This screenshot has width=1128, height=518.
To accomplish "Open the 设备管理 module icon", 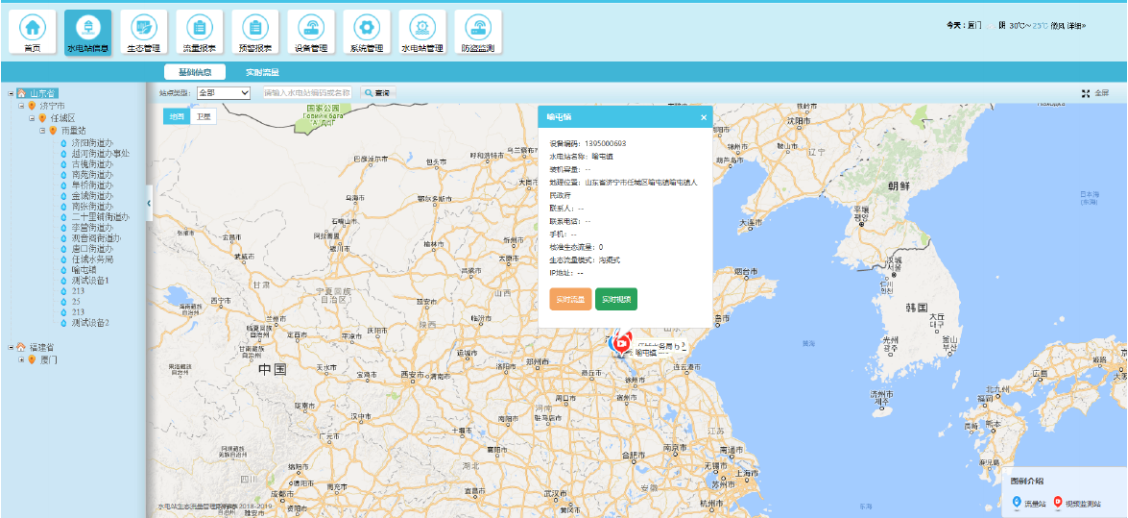I will pos(311,32).
